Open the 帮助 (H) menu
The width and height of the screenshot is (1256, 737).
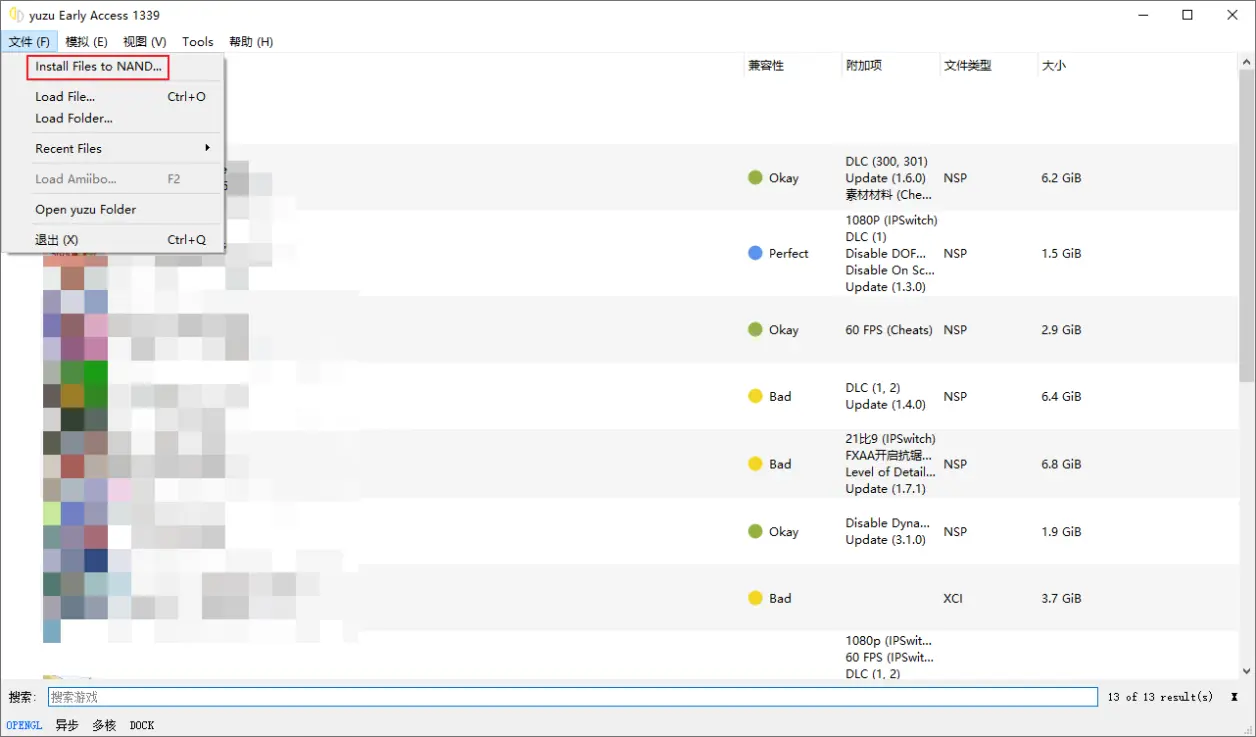pos(251,41)
